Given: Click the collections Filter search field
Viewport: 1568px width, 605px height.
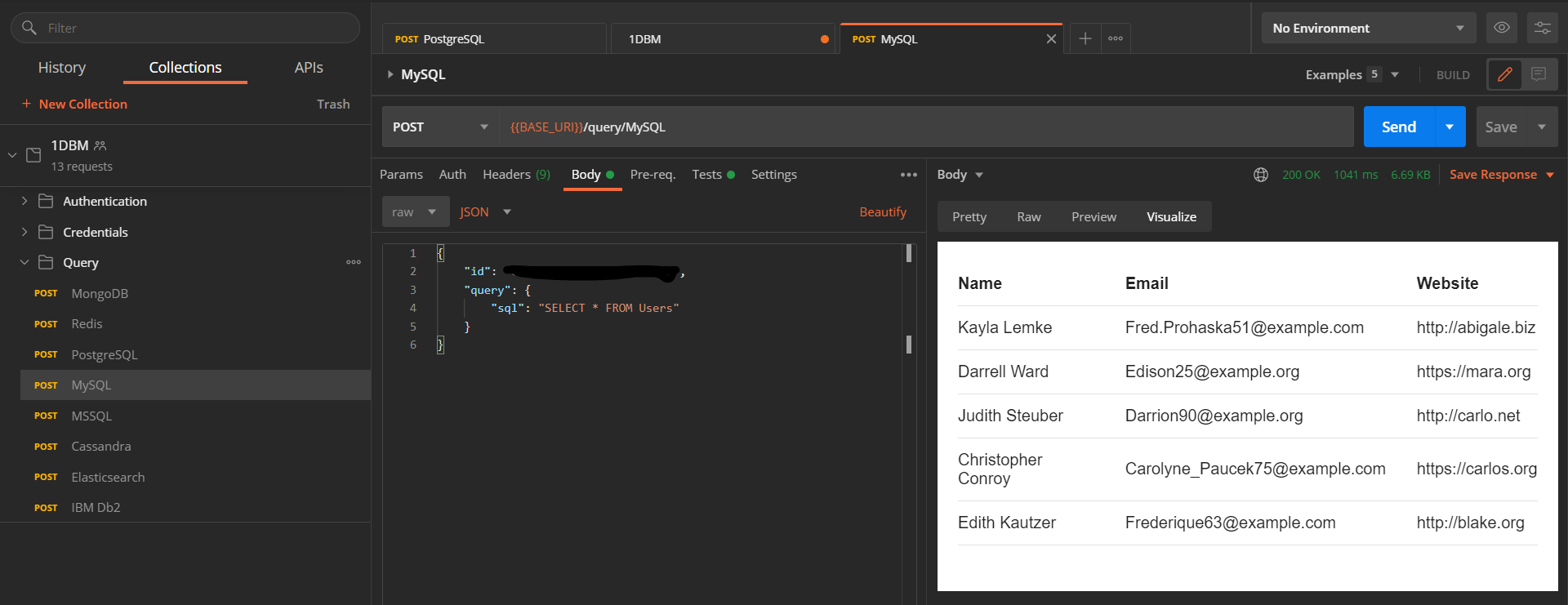Looking at the screenshot, I should click(x=185, y=28).
